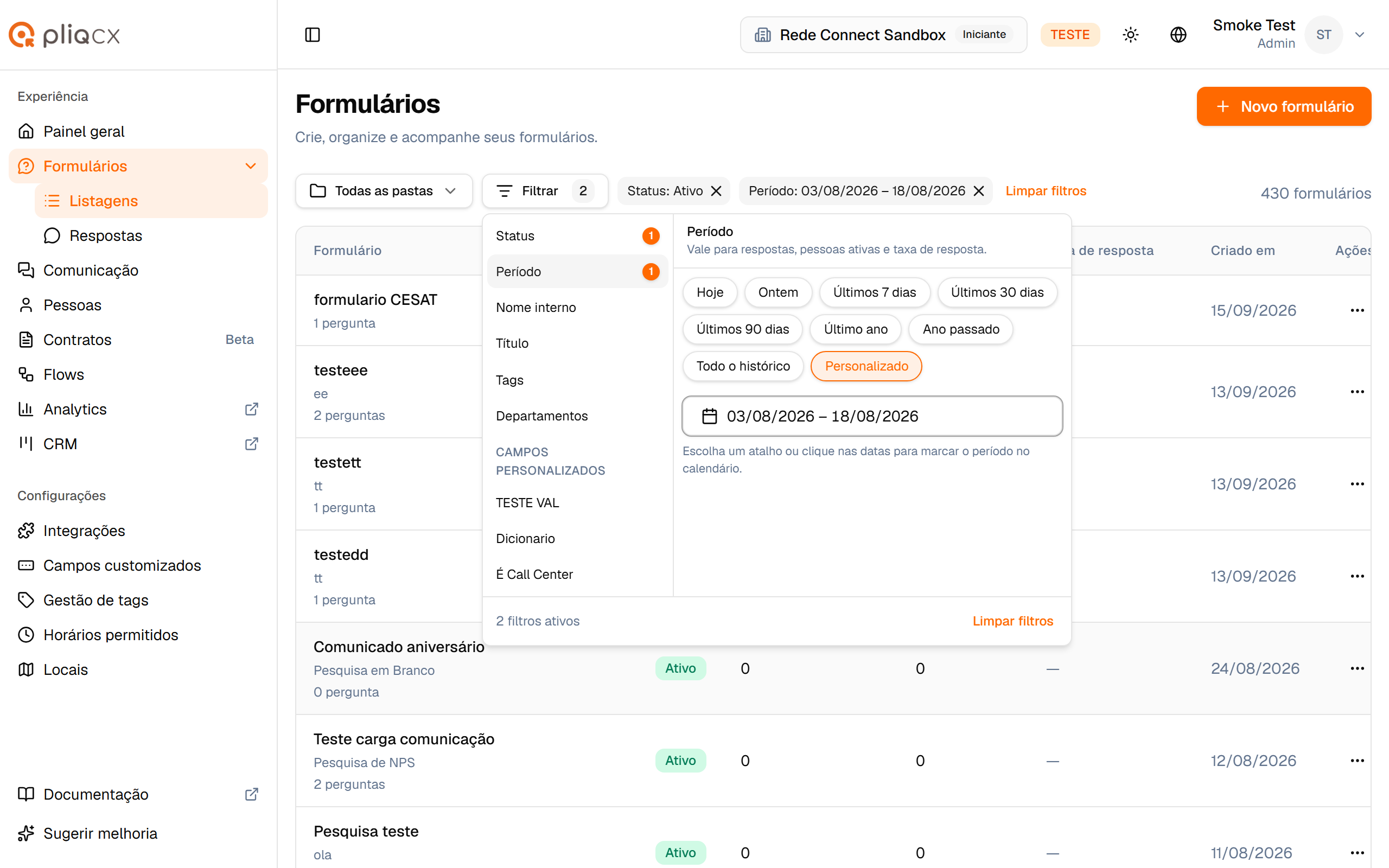Open Sugerir melhoria
The height and width of the screenshot is (868, 1389).
[138, 833]
